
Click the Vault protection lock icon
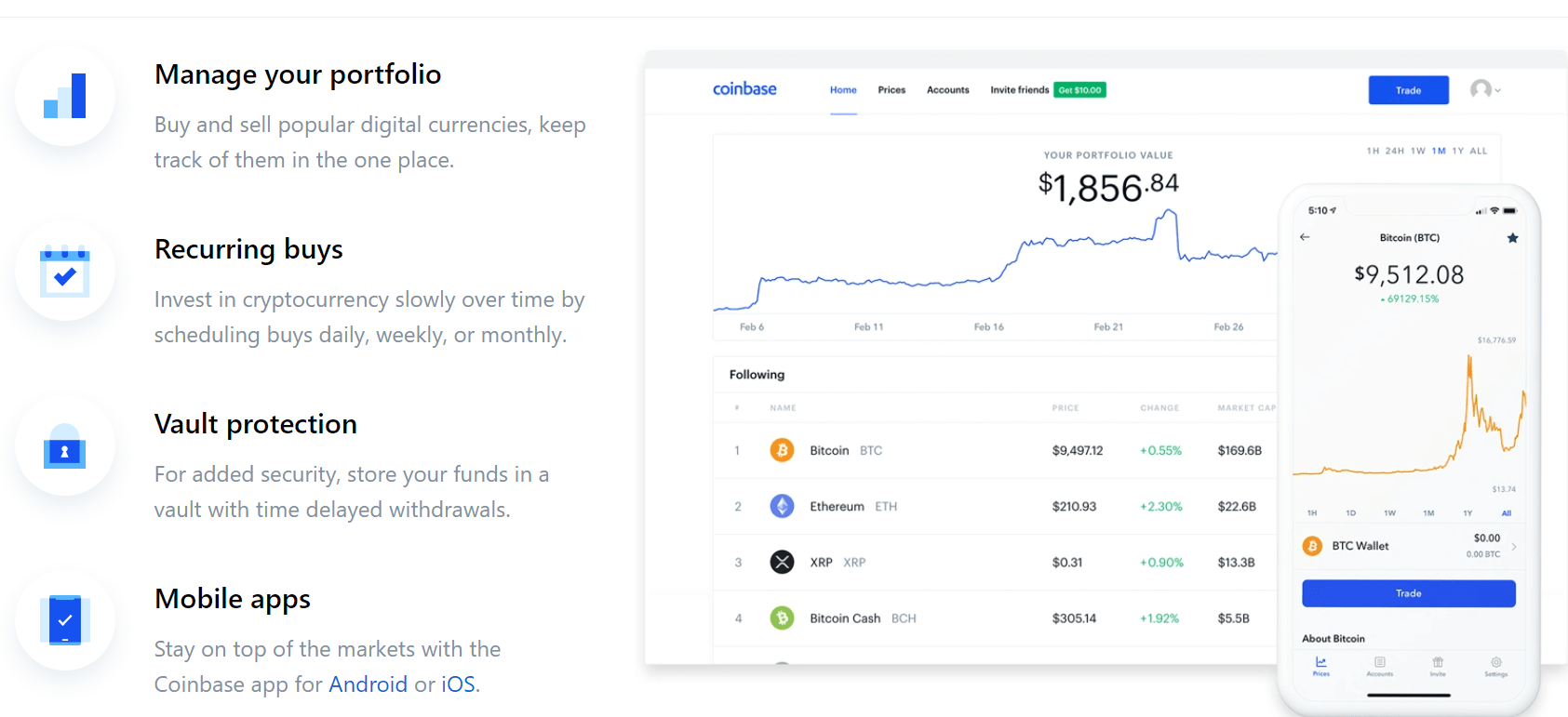coord(65,446)
